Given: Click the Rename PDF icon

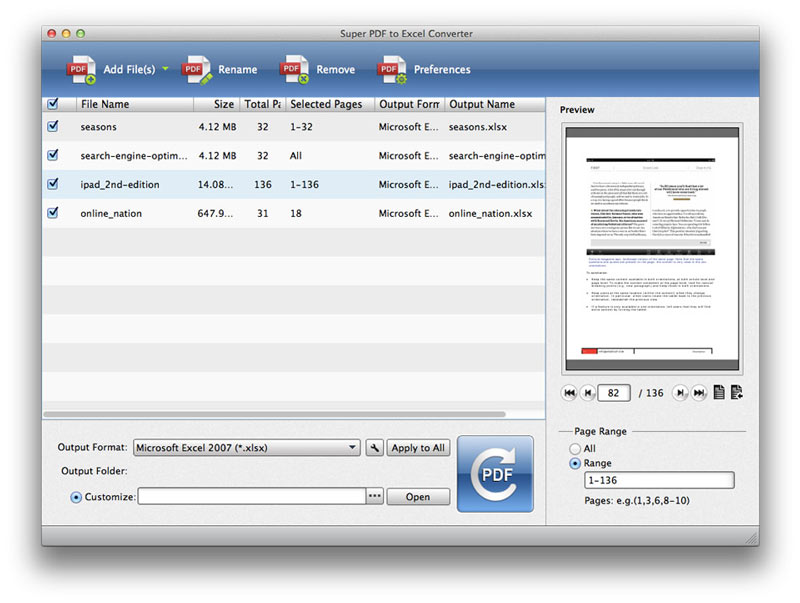Looking at the screenshot, I should pos(196,70).
